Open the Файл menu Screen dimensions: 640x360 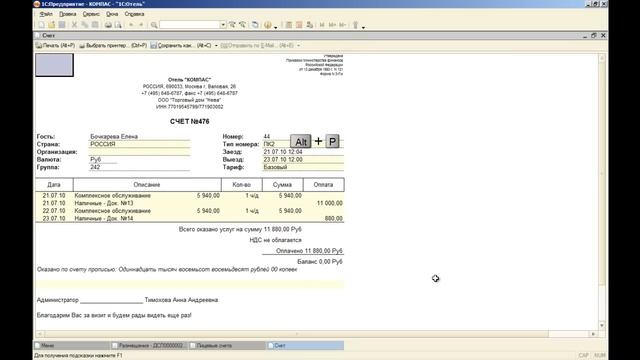coord(46,14)
